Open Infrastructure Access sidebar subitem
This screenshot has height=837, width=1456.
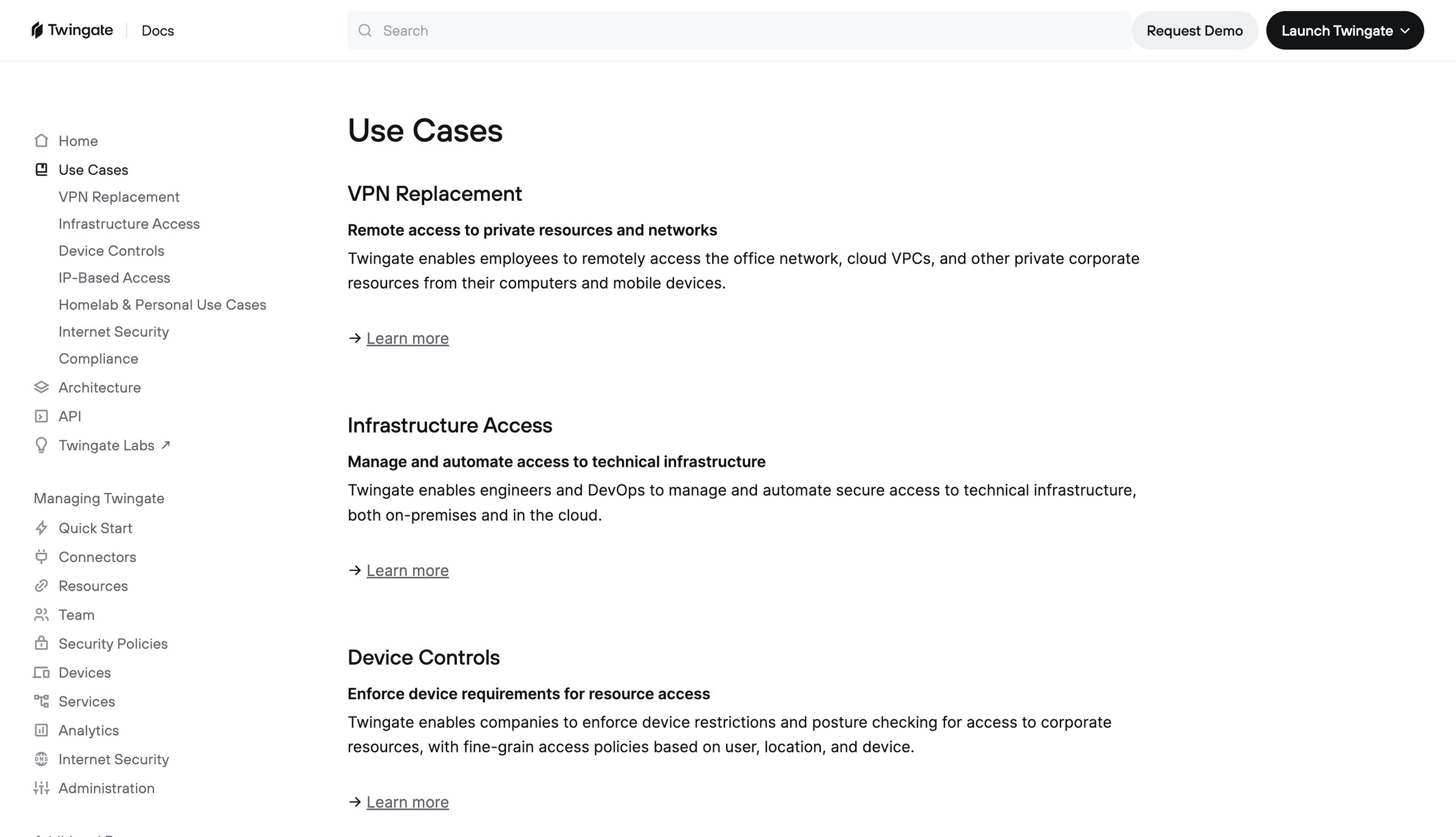(129, 224)
